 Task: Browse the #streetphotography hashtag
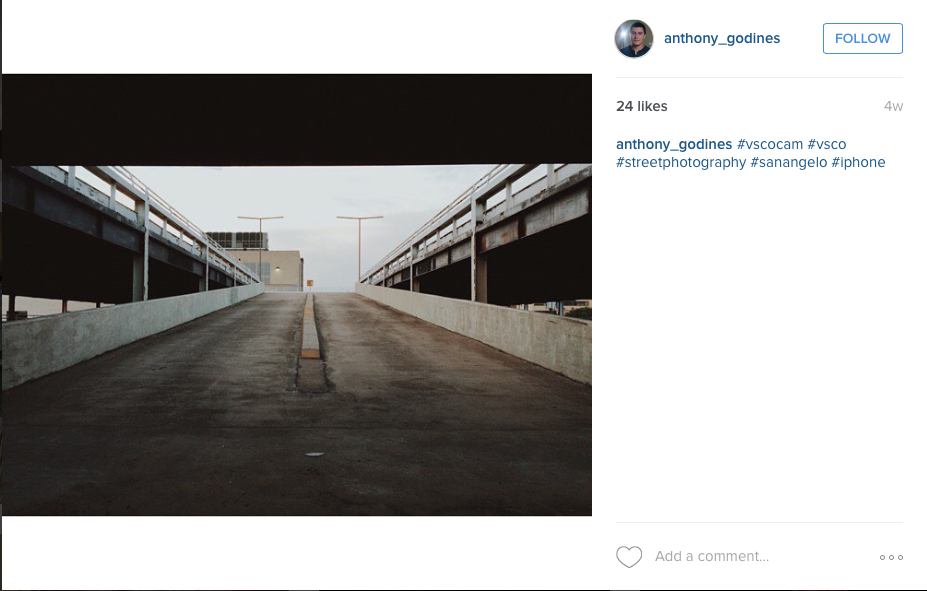[681, 162]
